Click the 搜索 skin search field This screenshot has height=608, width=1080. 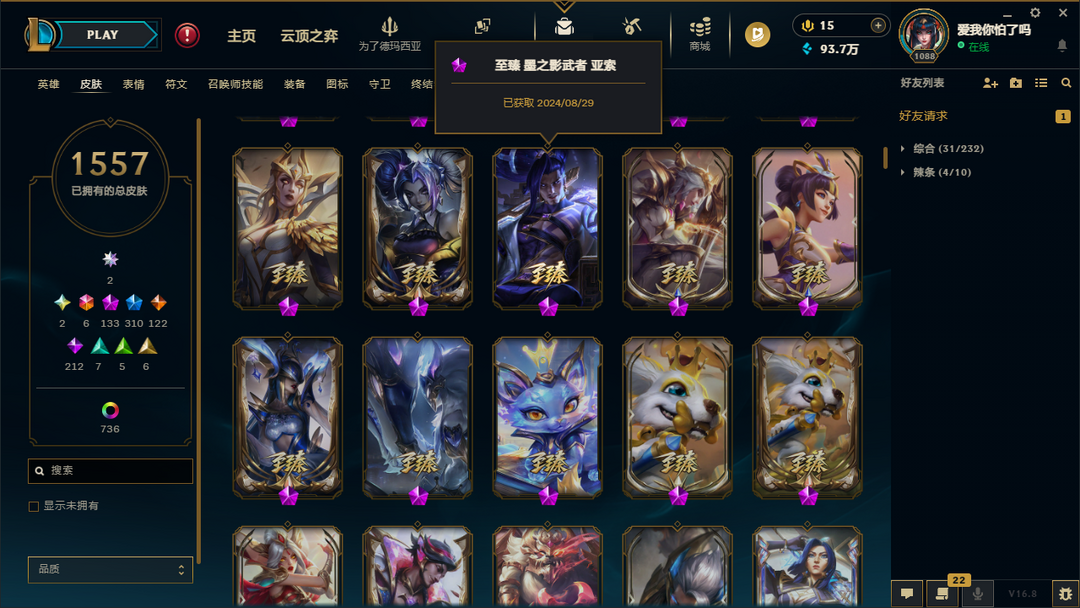click(110, 471)
